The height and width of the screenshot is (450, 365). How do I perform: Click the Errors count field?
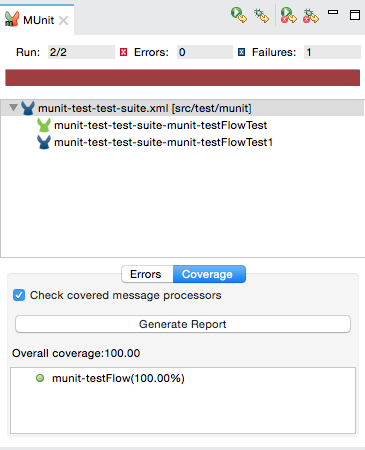click(x=205, y=52)
